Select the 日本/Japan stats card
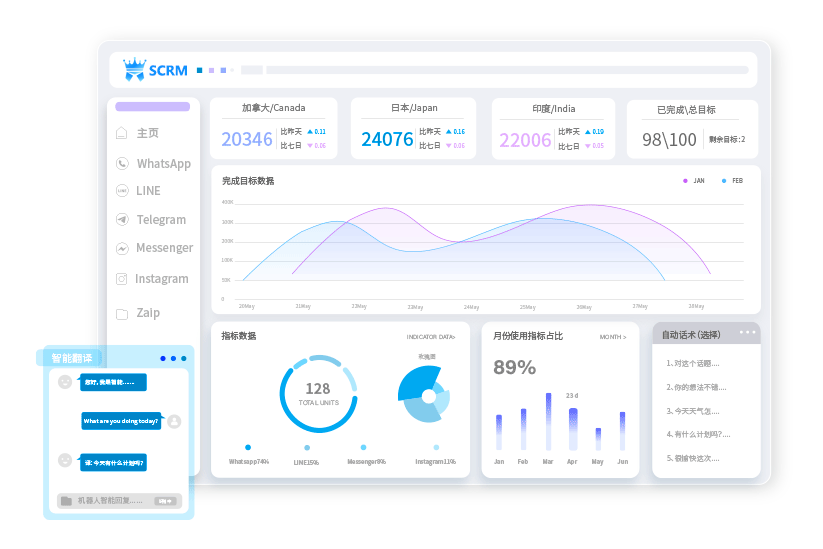The width and height of the screenshot is (823, 549). [x=414, y=129]
